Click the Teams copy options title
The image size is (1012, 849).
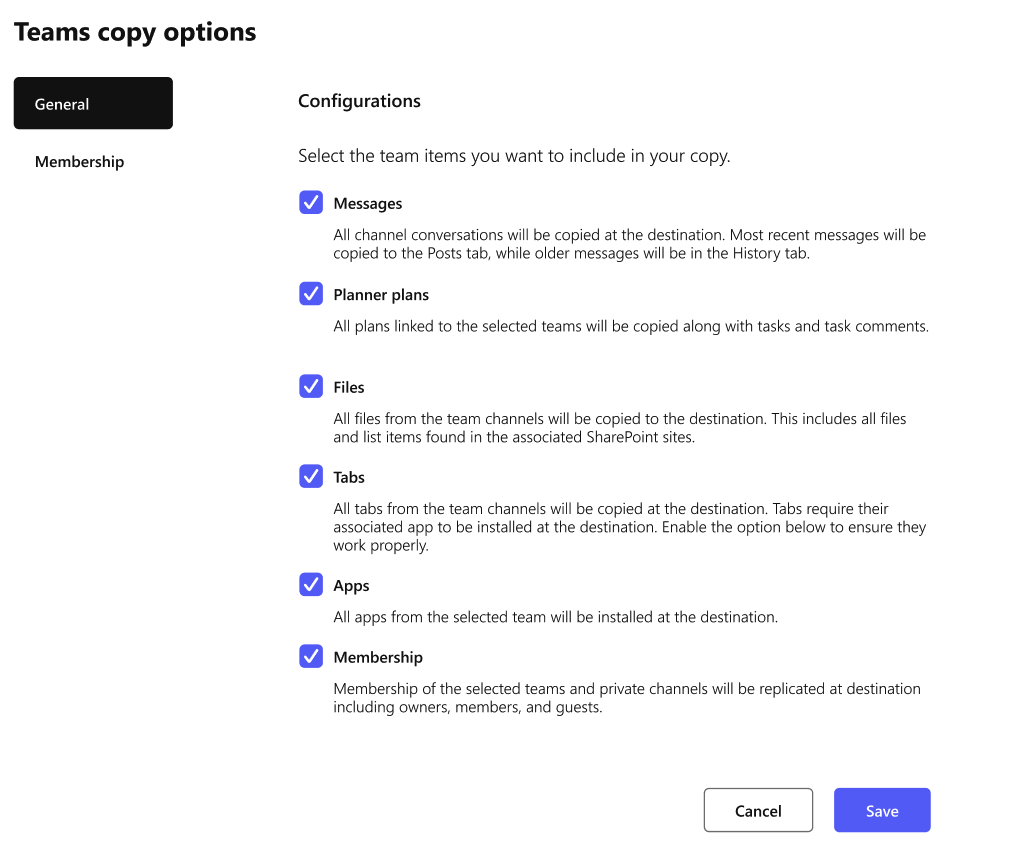tap(135, 32)
